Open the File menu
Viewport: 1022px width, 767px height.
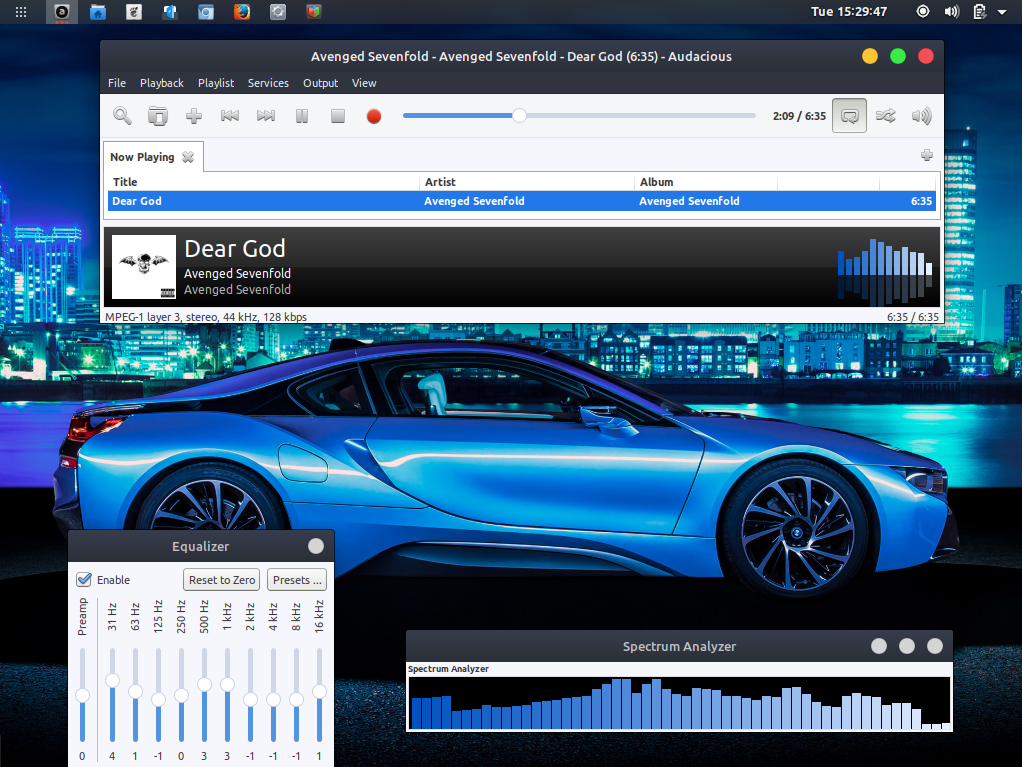point(117,83)
